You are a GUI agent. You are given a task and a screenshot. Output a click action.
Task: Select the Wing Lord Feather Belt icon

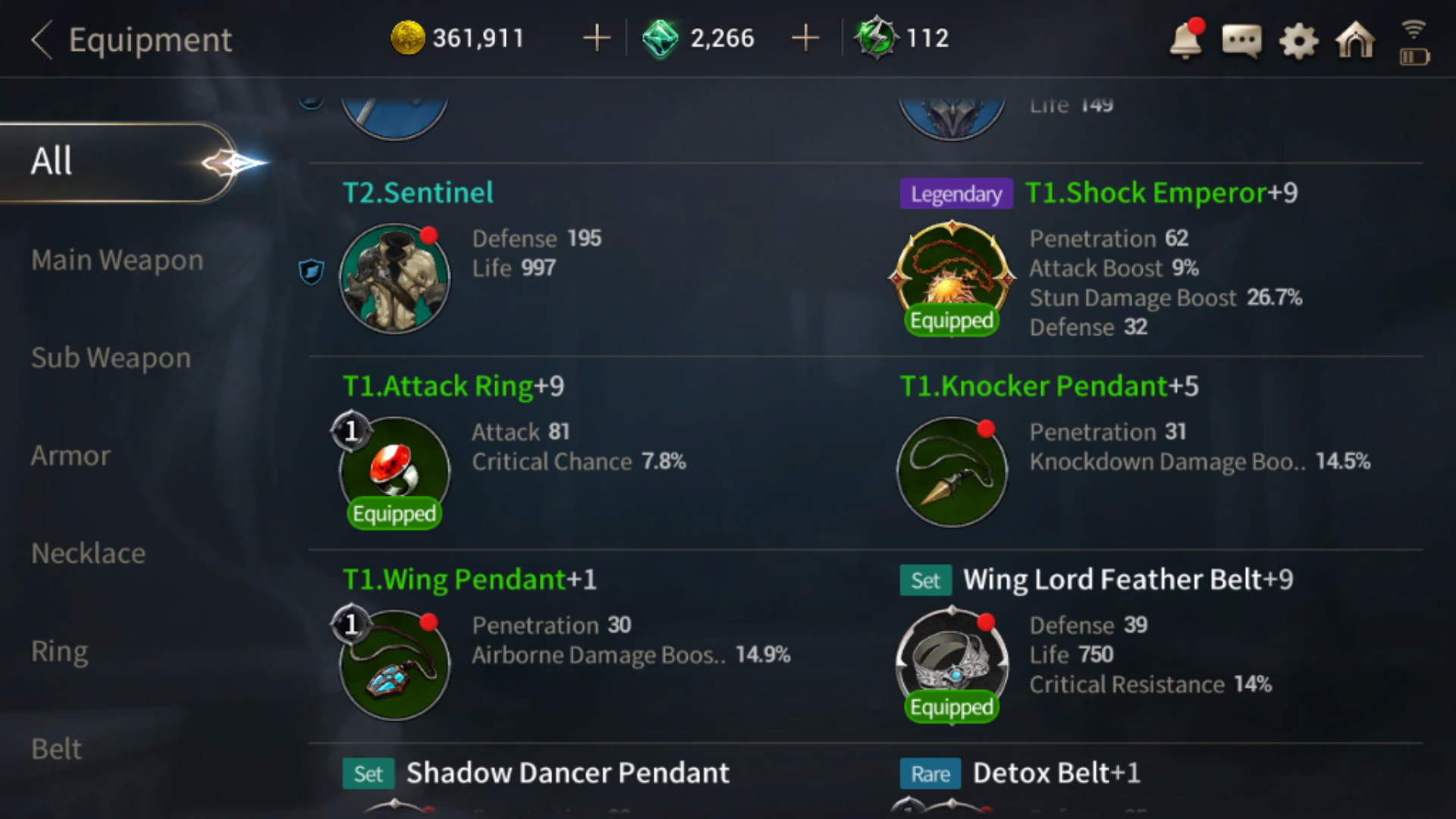point(952,664)
